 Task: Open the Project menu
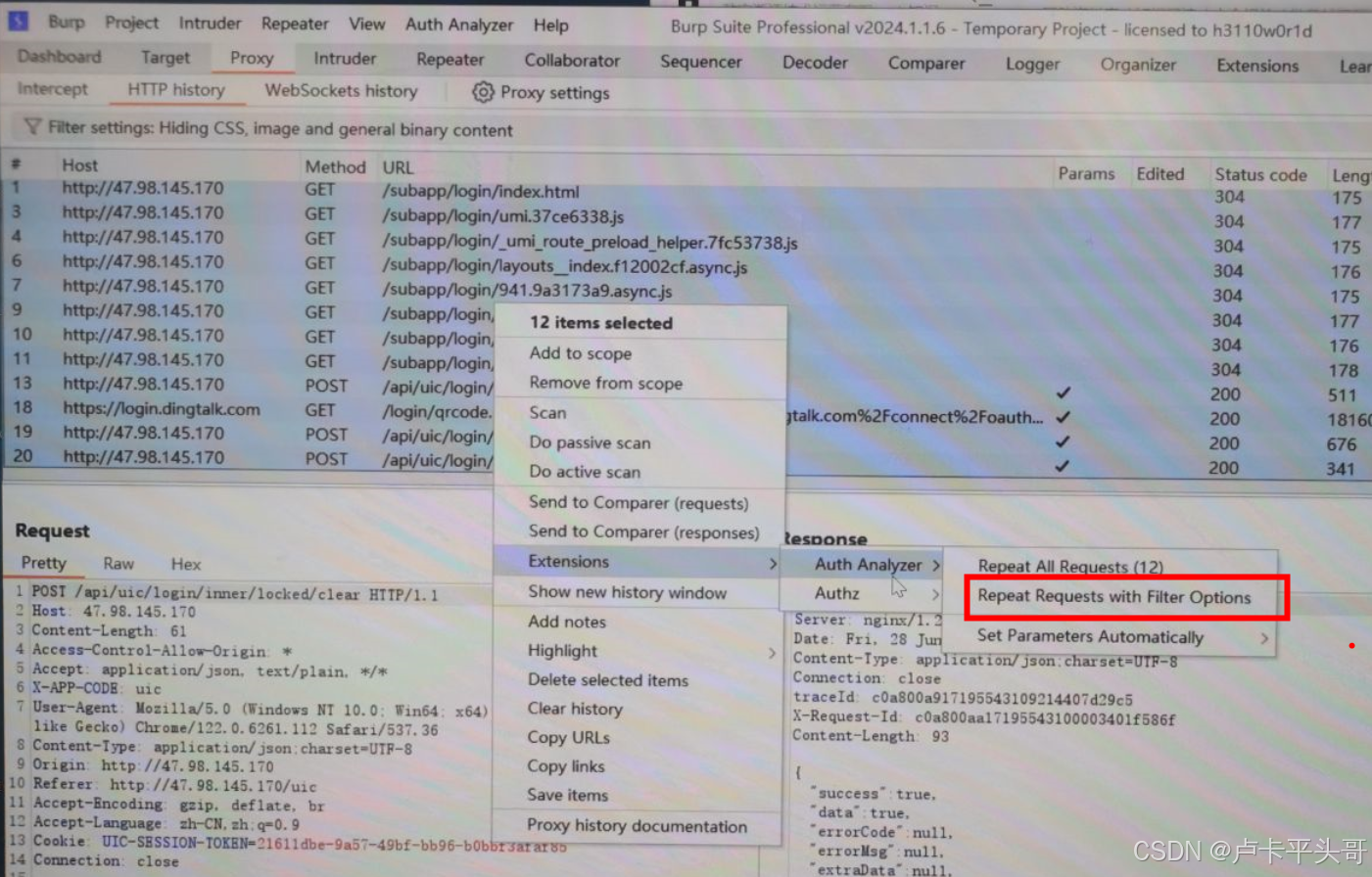[x=132, y=23]
